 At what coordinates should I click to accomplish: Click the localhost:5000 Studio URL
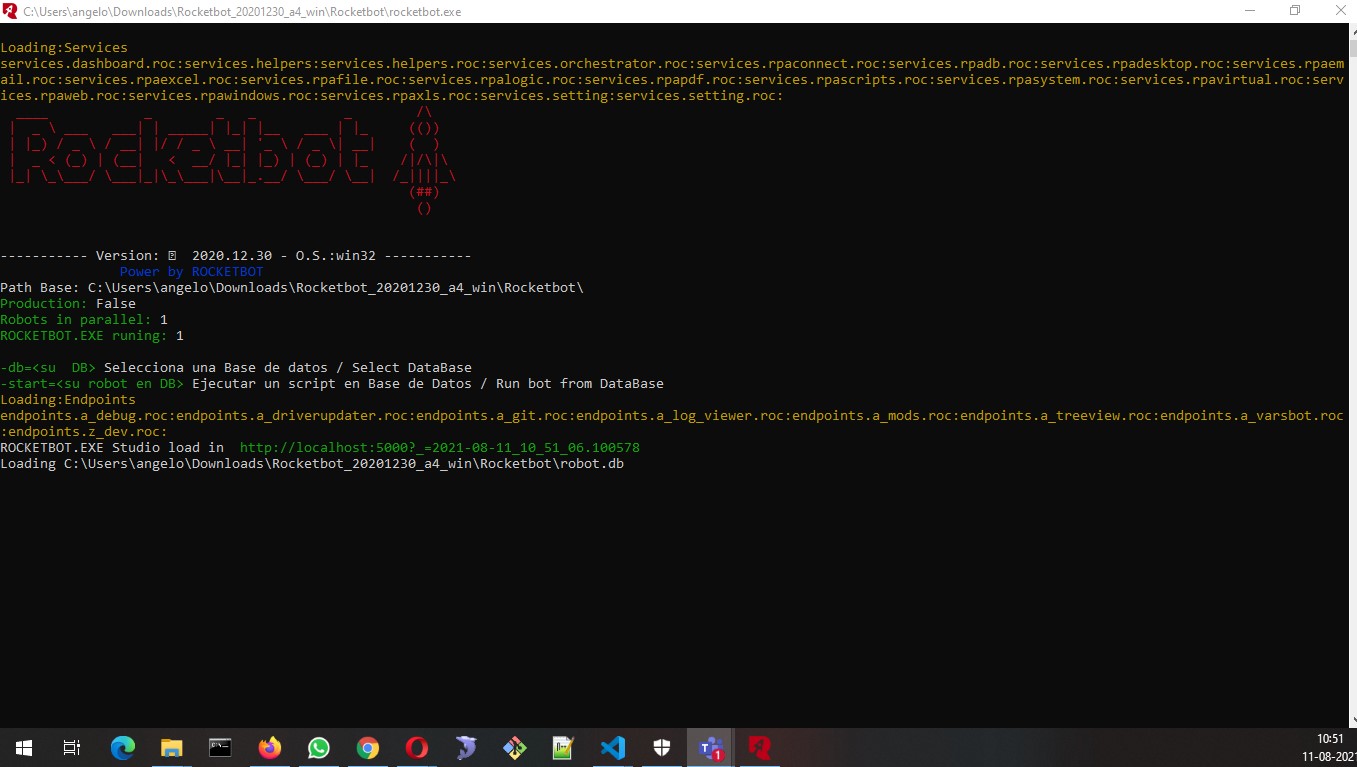(439, 448)
